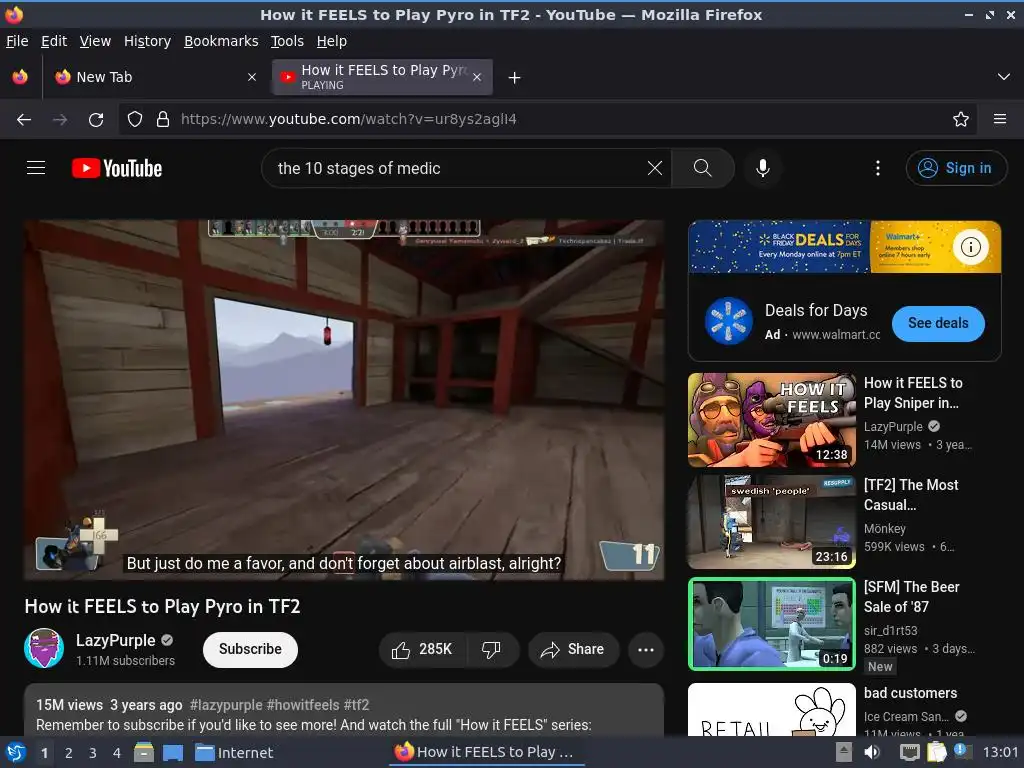Open the Bookmarks menu
Viewport: 1024px width, 768px height.
pos(221,41)
